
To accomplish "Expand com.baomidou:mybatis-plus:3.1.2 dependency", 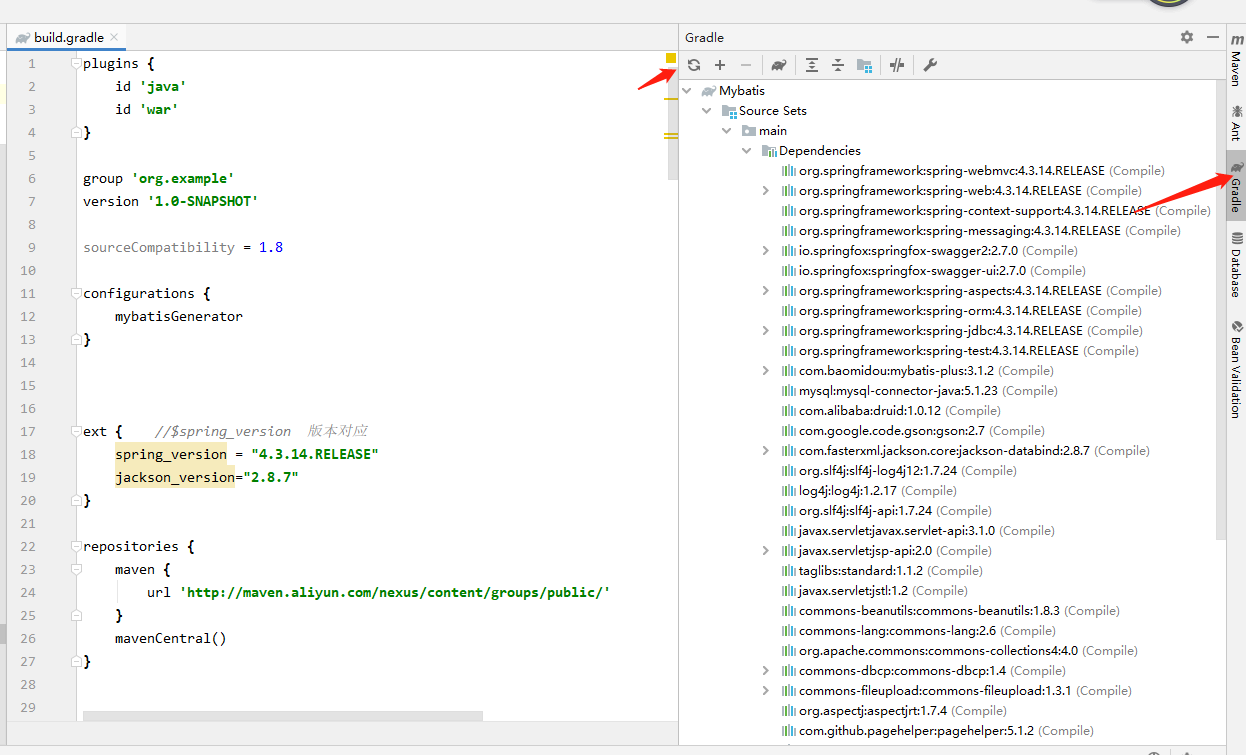I will [x=766, y=371].
